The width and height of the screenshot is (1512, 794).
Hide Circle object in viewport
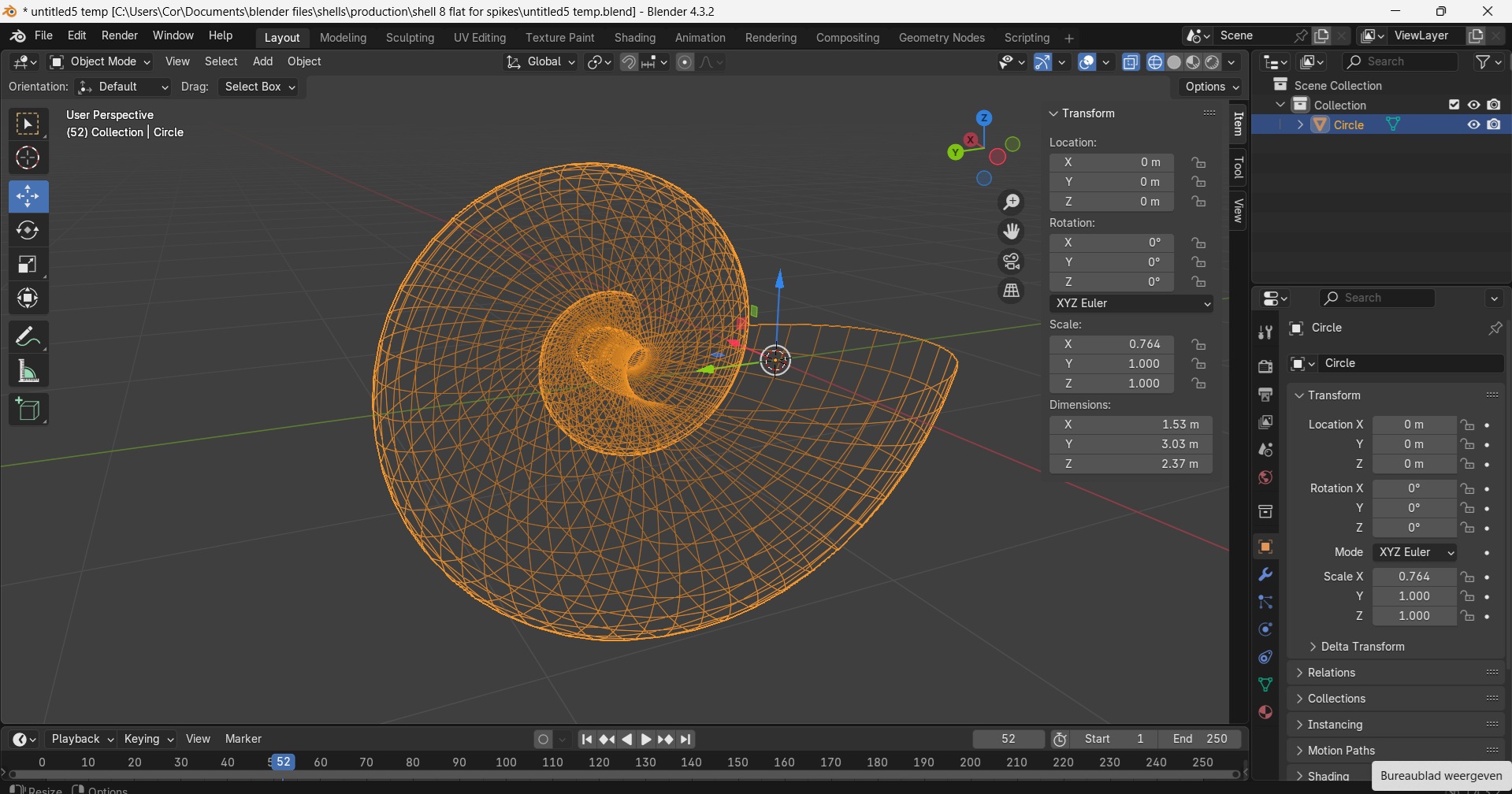tap(1473, 124)
